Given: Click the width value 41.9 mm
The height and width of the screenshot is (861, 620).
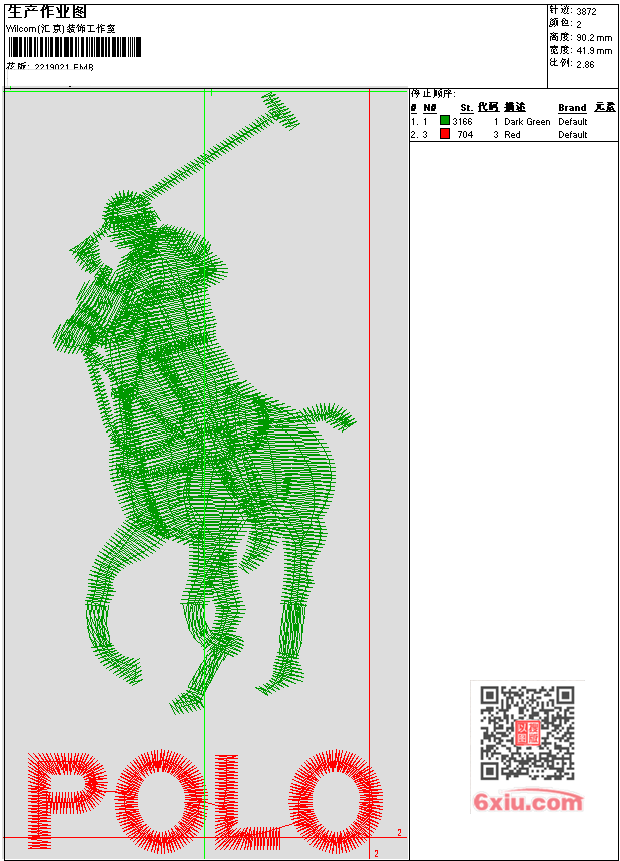Looking at the screenshot, I should (594, 51).
